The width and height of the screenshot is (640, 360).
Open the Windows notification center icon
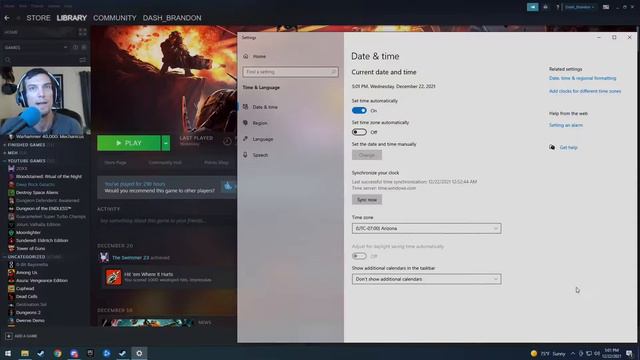(629, 353)
